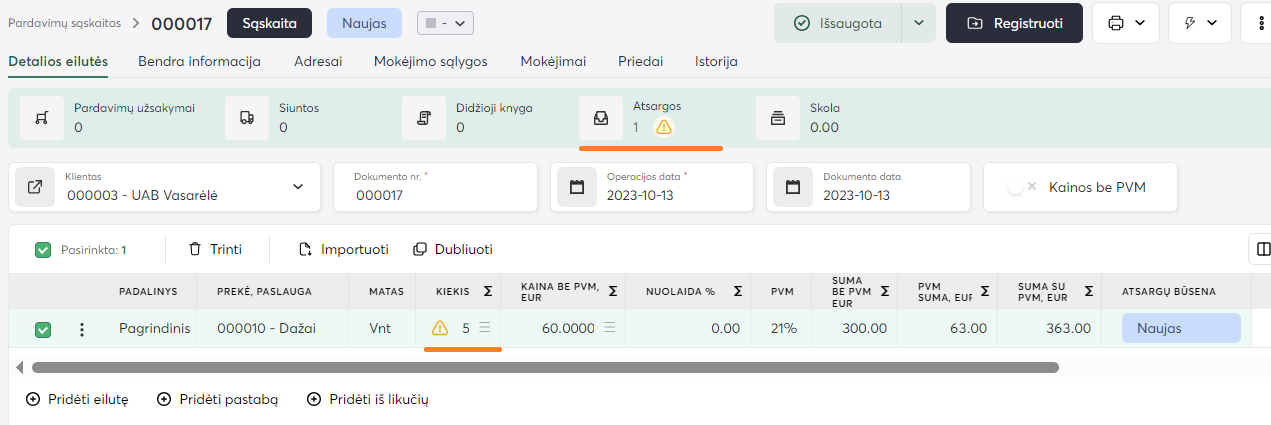
Task: Open the Klientas UAB Vasarėlė dropdown
Action: point(297,187)
